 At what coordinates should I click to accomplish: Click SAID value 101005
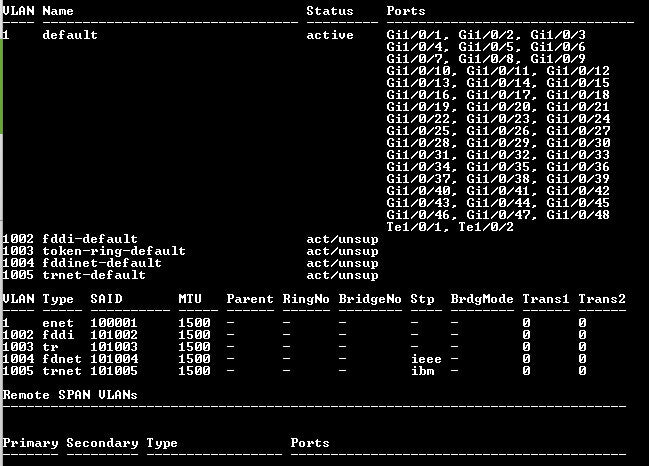click(114, 371)
